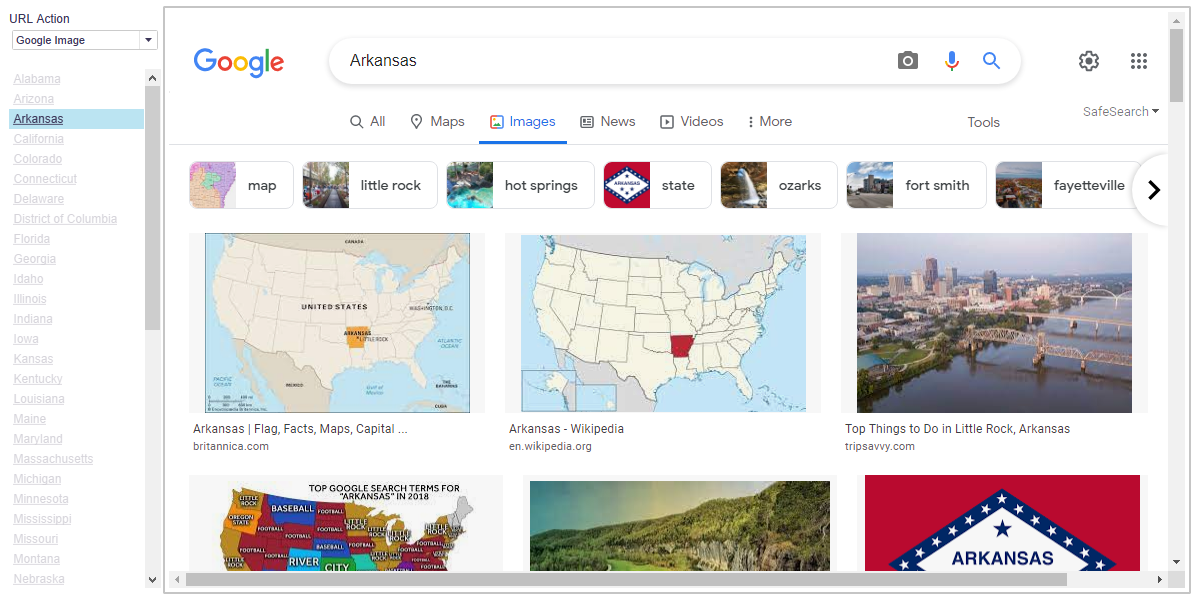Click the britannica.com source text
The width and height of the screenshot is (1194, 599).
231,446
